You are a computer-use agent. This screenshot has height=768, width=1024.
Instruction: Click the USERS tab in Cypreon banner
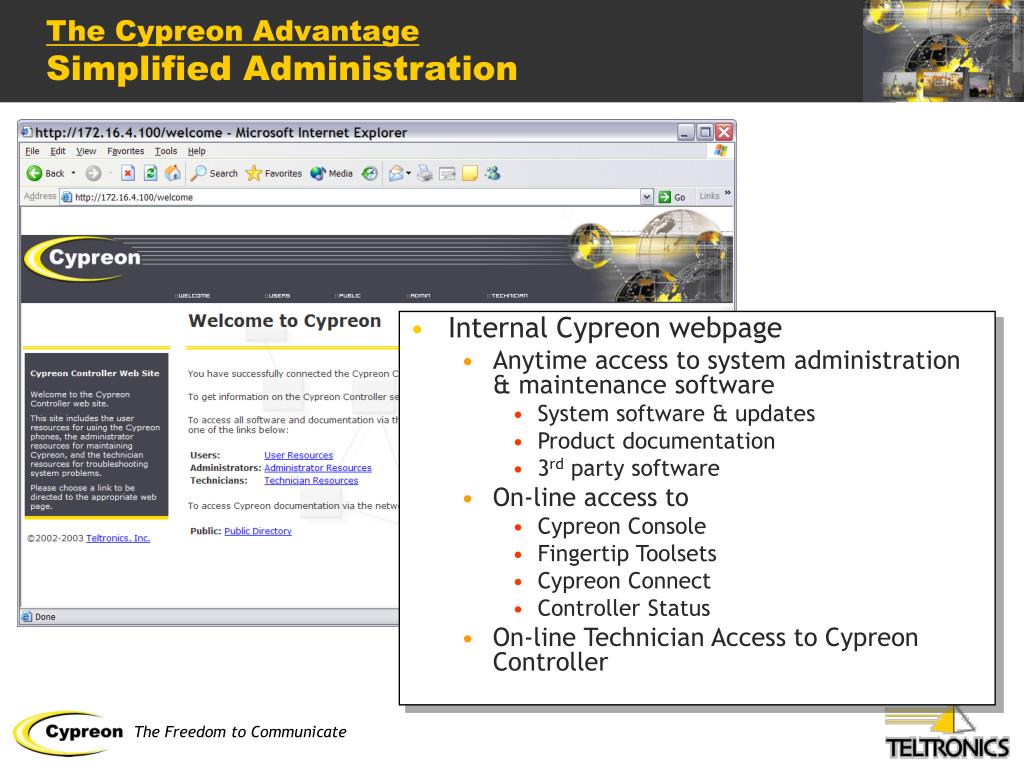pos(278,296)
